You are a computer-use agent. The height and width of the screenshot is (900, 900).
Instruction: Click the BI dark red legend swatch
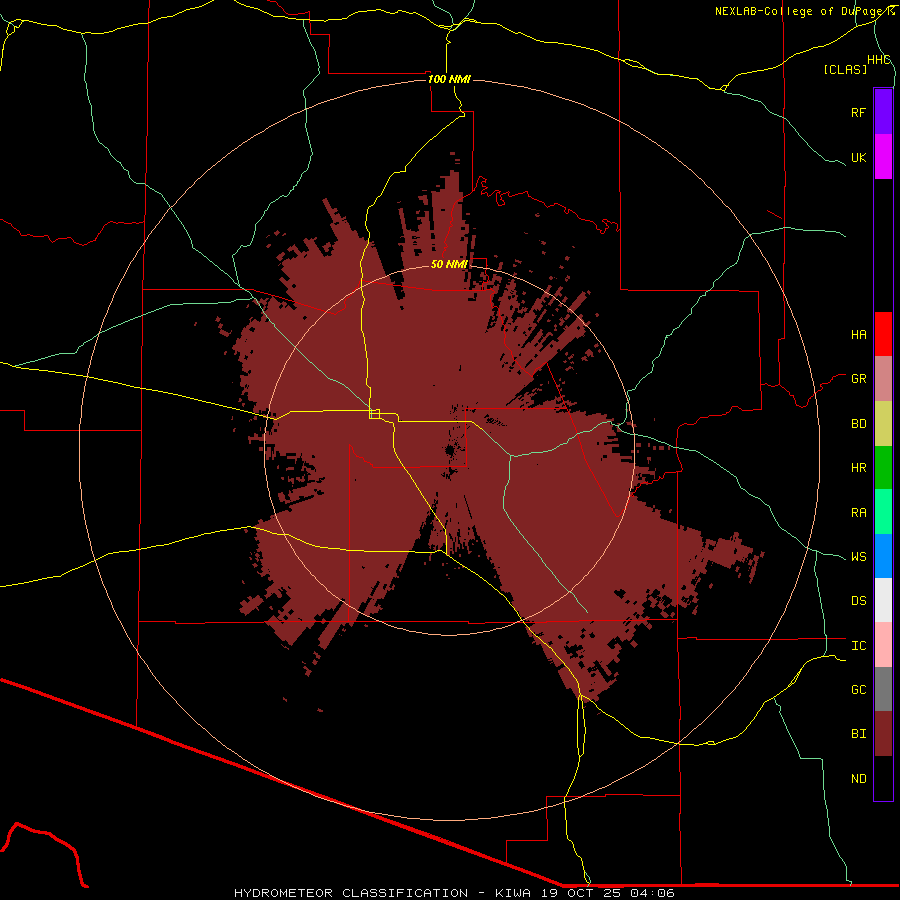click(883, 734)
